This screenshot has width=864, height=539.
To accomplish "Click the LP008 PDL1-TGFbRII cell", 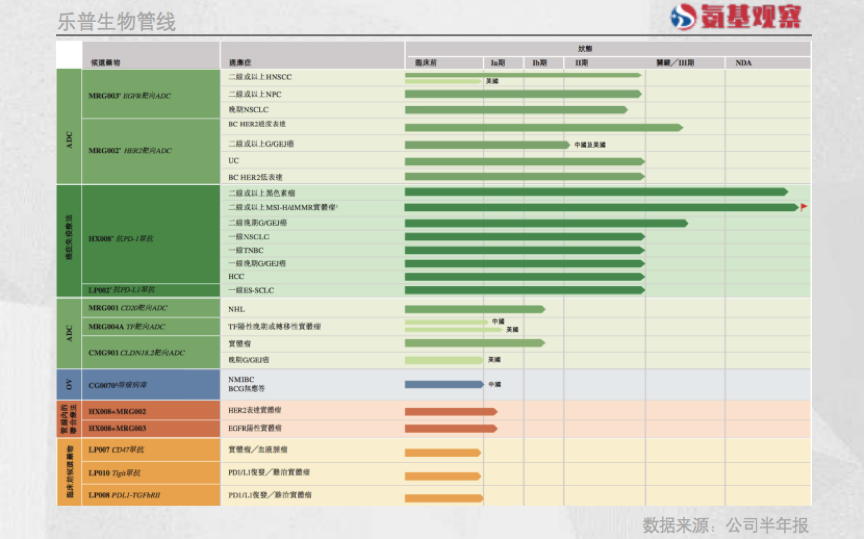I will (x=150, y=495).
